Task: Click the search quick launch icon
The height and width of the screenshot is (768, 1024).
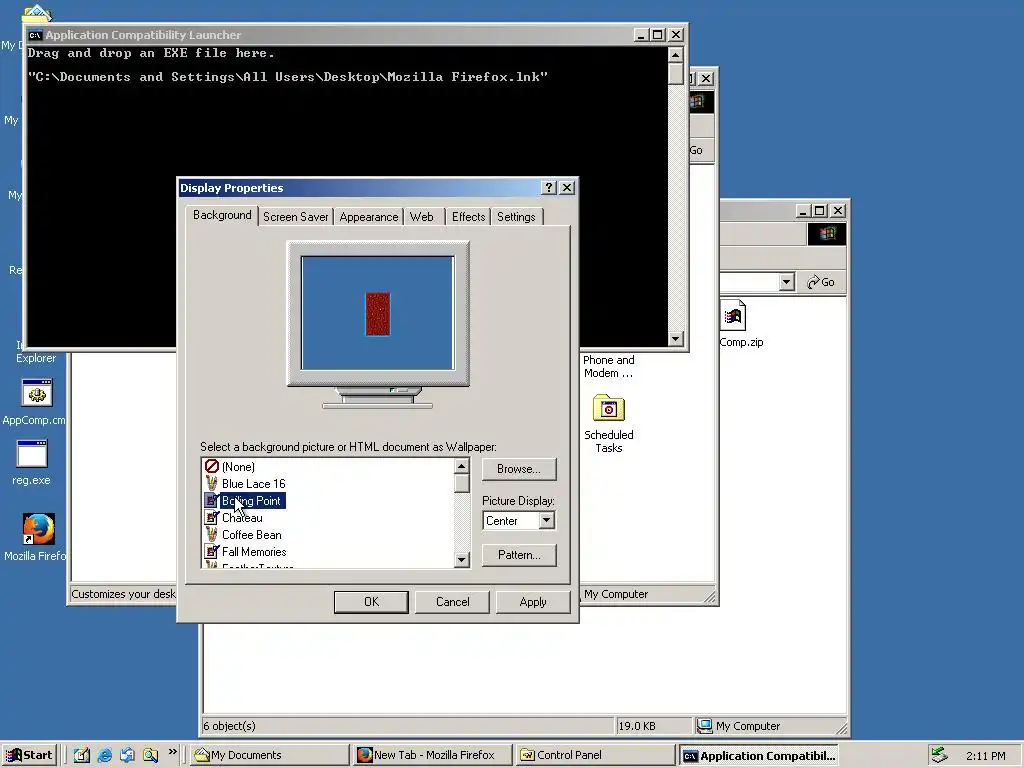Action: pyautogui.click(x=150, y=755)
